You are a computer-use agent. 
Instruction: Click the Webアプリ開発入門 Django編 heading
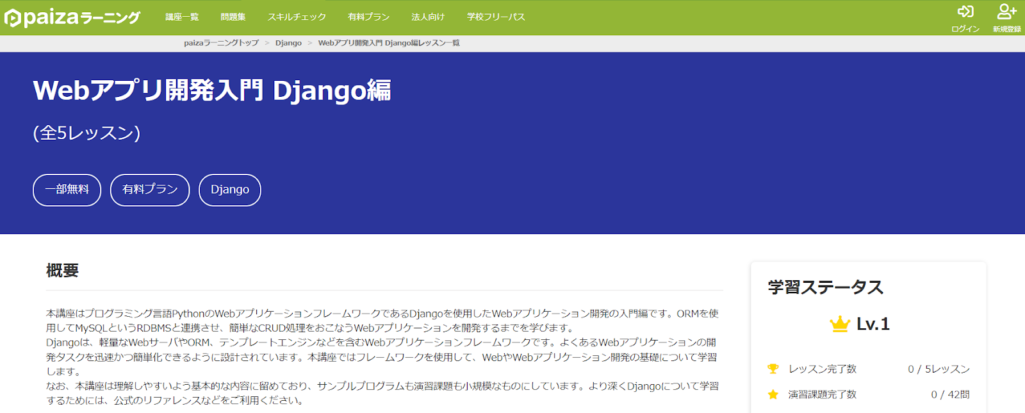[x=212, y=91]
